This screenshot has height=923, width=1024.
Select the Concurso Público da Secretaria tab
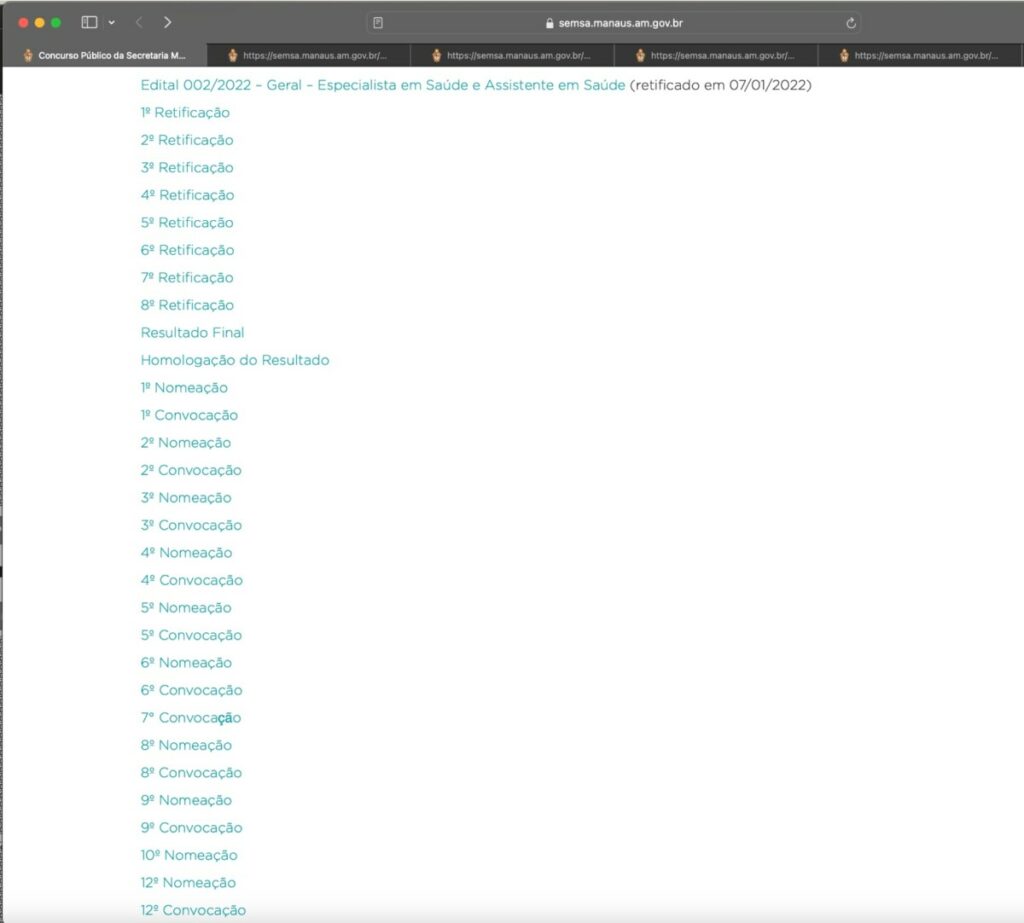coord(104,56)
